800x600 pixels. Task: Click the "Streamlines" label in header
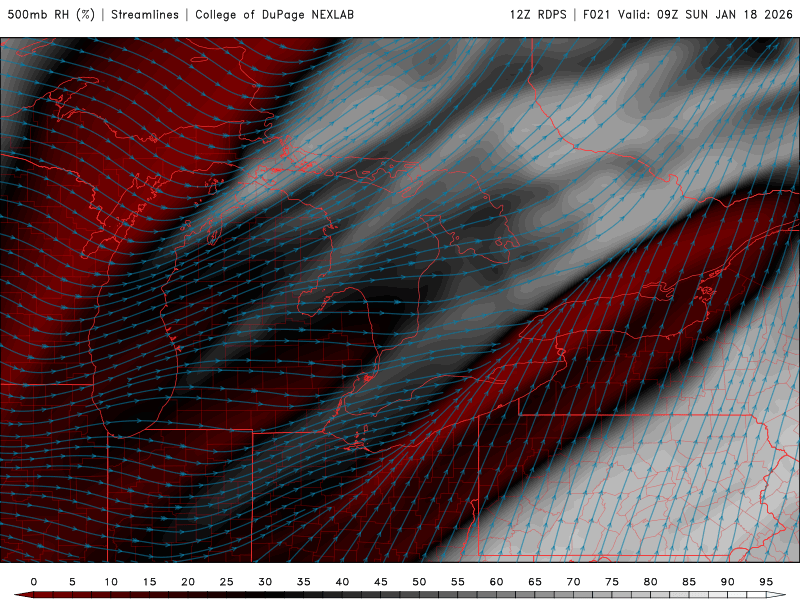pyautogui.click(x=145, y=14)
